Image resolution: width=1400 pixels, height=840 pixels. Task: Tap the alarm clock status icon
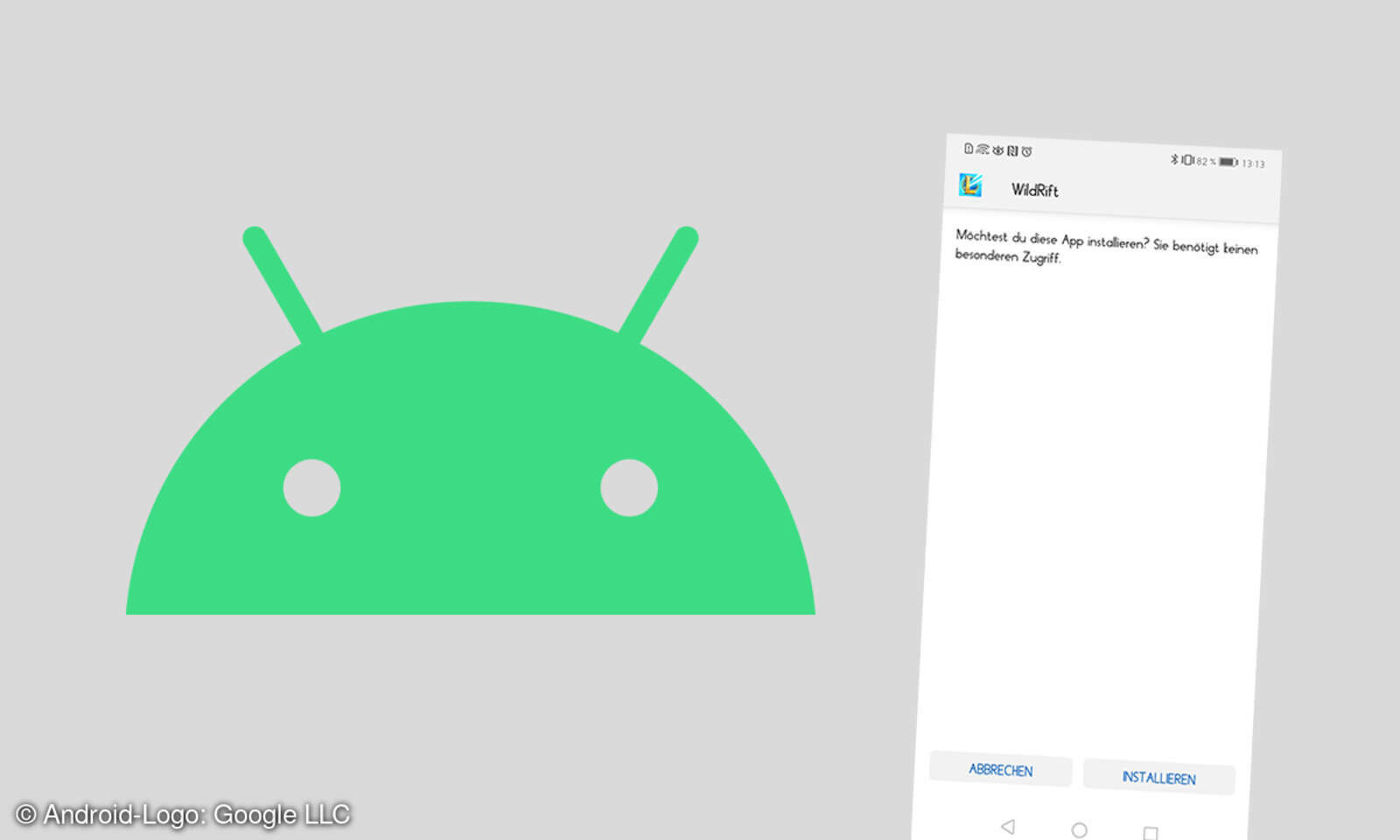(1026, 151)
